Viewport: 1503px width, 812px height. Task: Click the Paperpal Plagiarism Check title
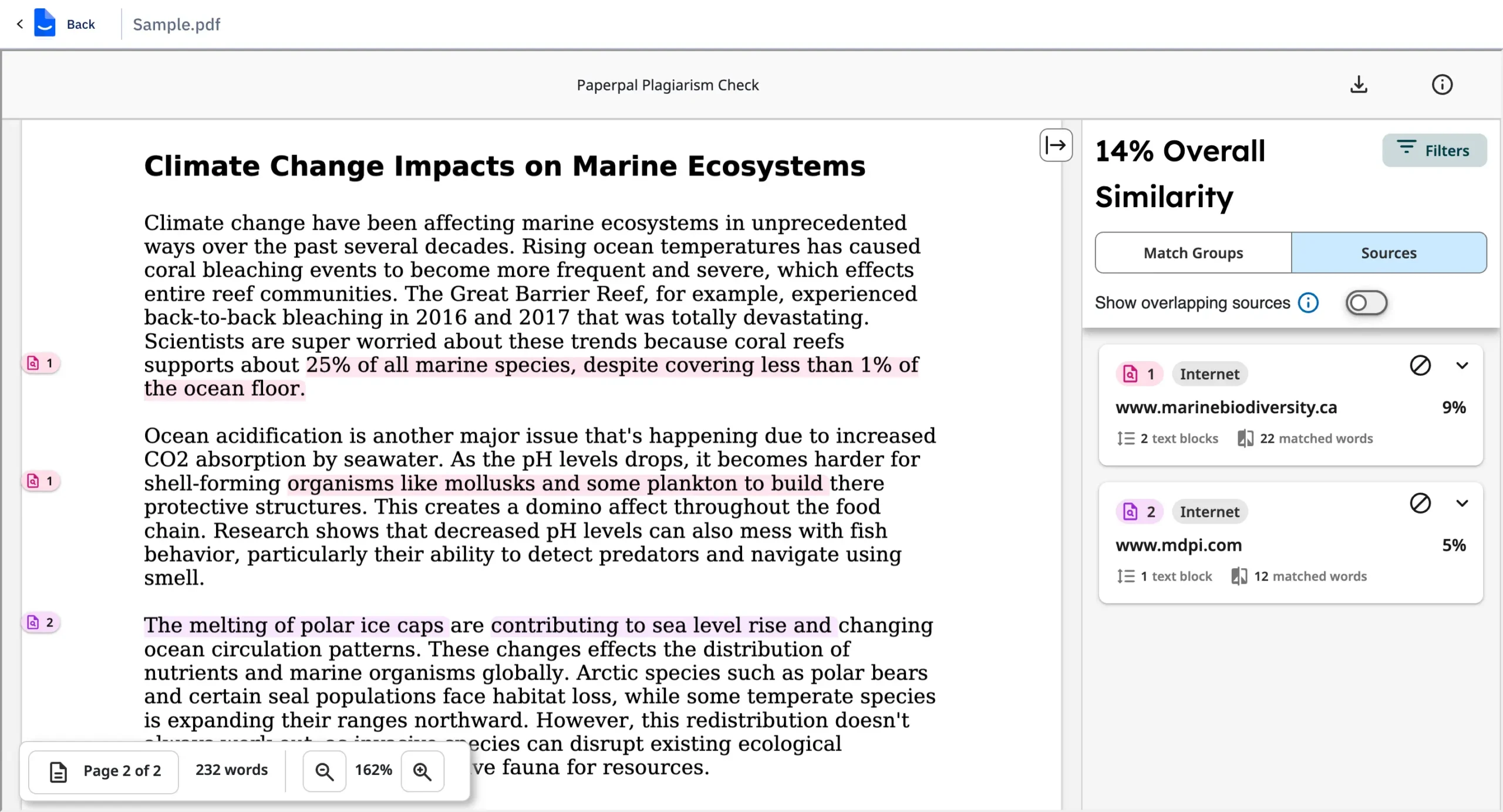click(x=668, y=85)
